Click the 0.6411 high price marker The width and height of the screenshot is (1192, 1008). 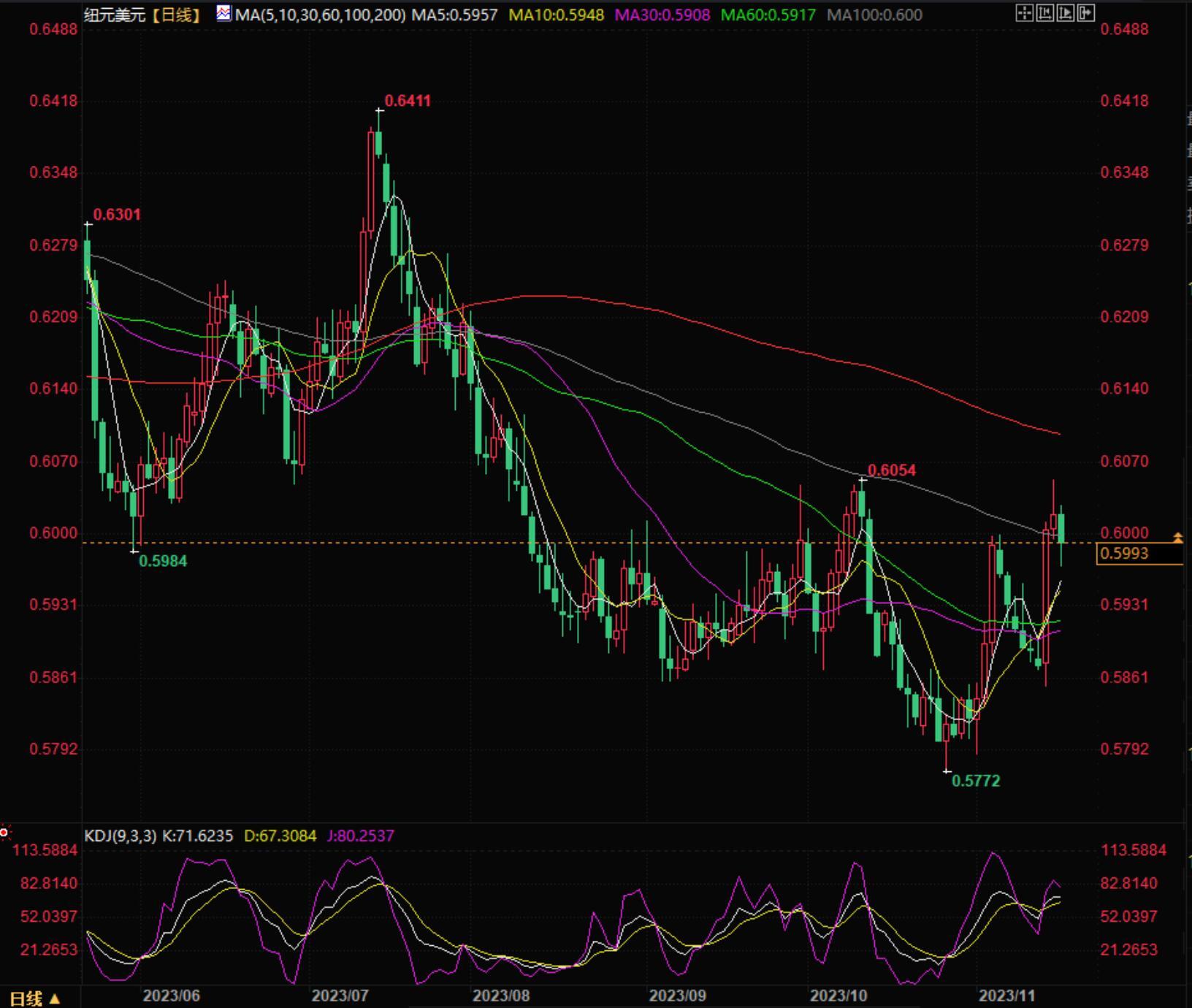point(407,101)
